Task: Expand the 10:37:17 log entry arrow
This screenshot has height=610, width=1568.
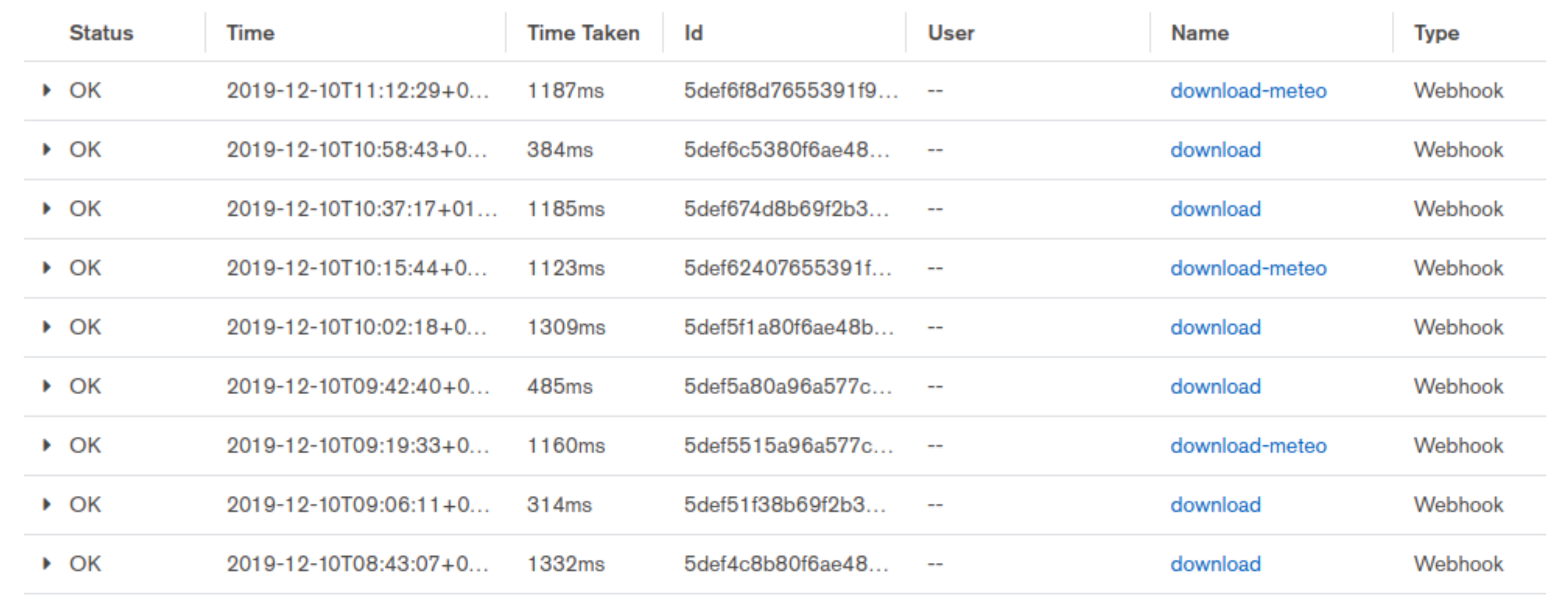Action: (46, 209)
